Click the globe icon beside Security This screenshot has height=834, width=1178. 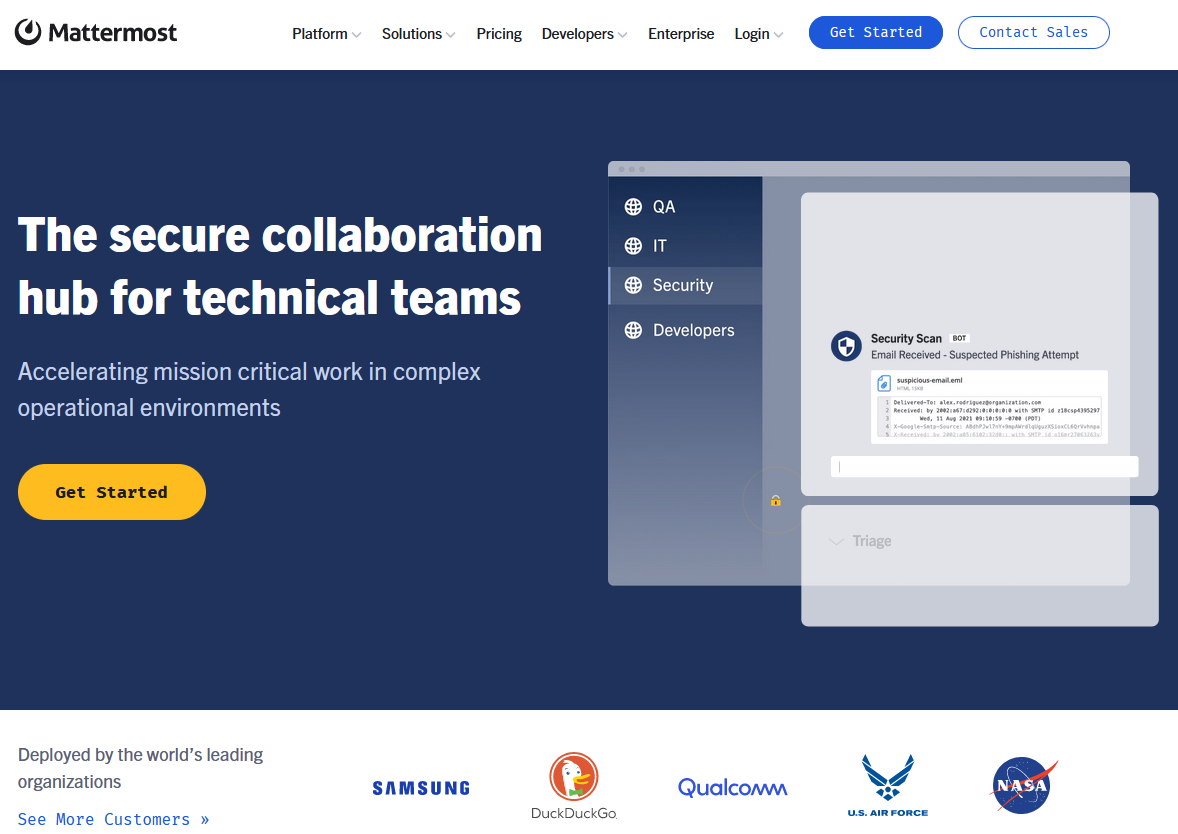point(633,285)
